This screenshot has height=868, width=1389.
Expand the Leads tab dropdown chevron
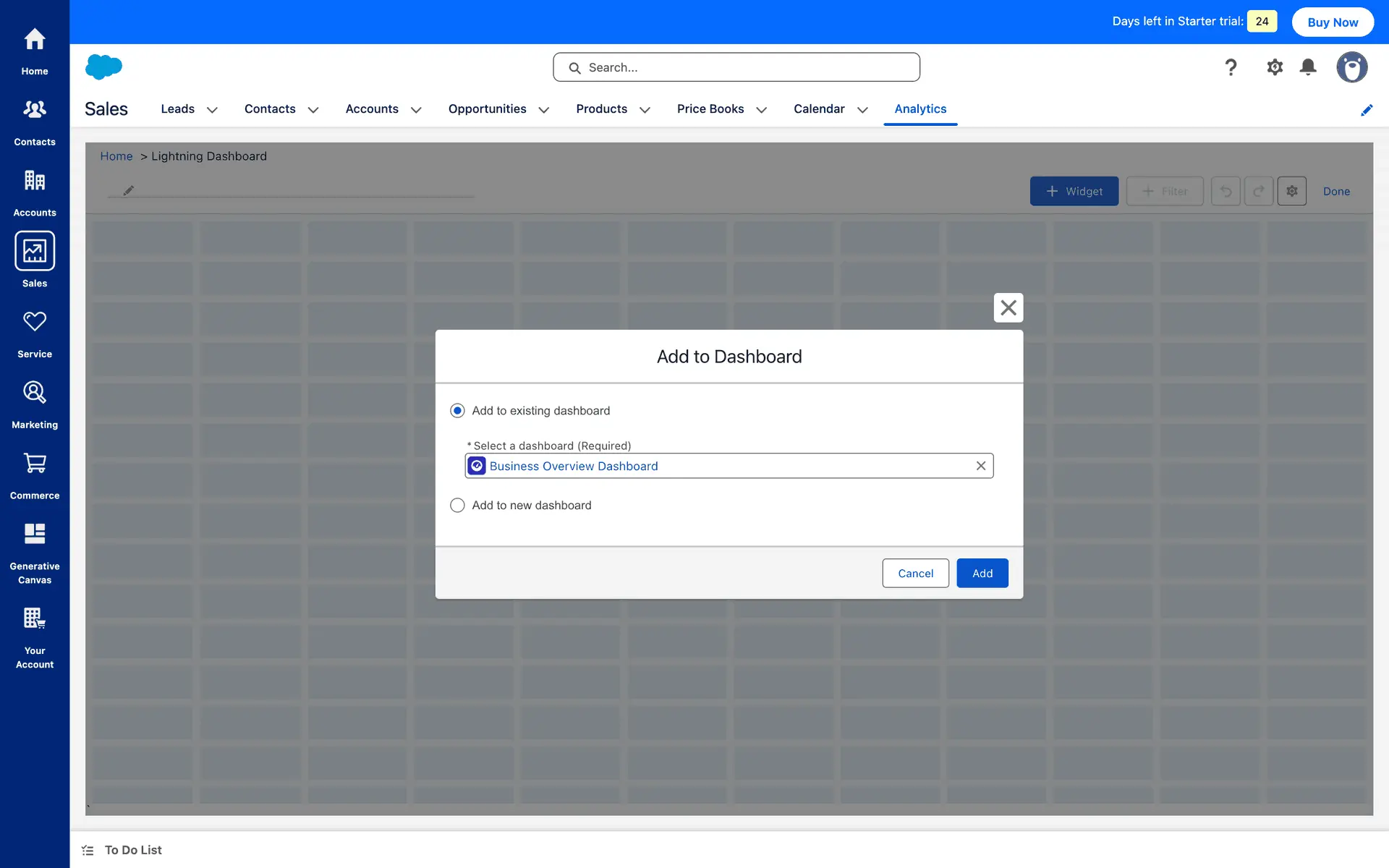(x=212, y=110)
